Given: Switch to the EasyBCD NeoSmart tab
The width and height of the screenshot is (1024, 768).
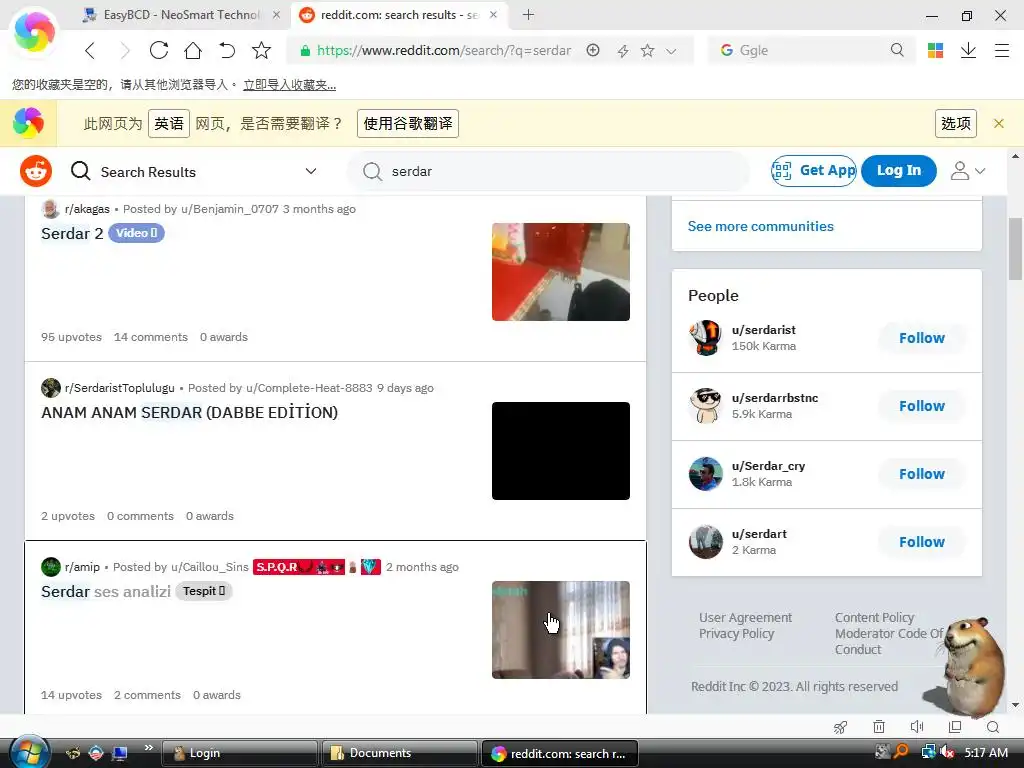Looking at the screenshot, I should click(182, 14).
